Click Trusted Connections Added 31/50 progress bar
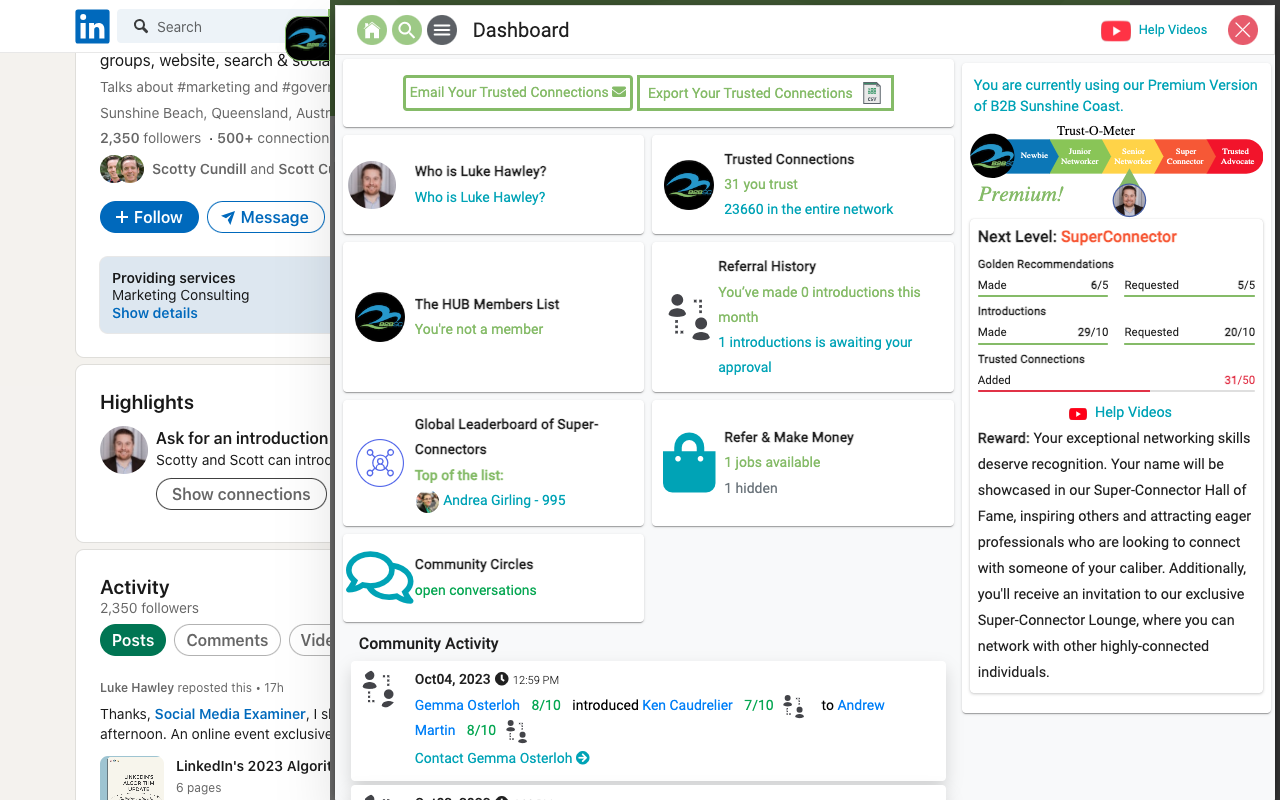 tap(1116, 390)
